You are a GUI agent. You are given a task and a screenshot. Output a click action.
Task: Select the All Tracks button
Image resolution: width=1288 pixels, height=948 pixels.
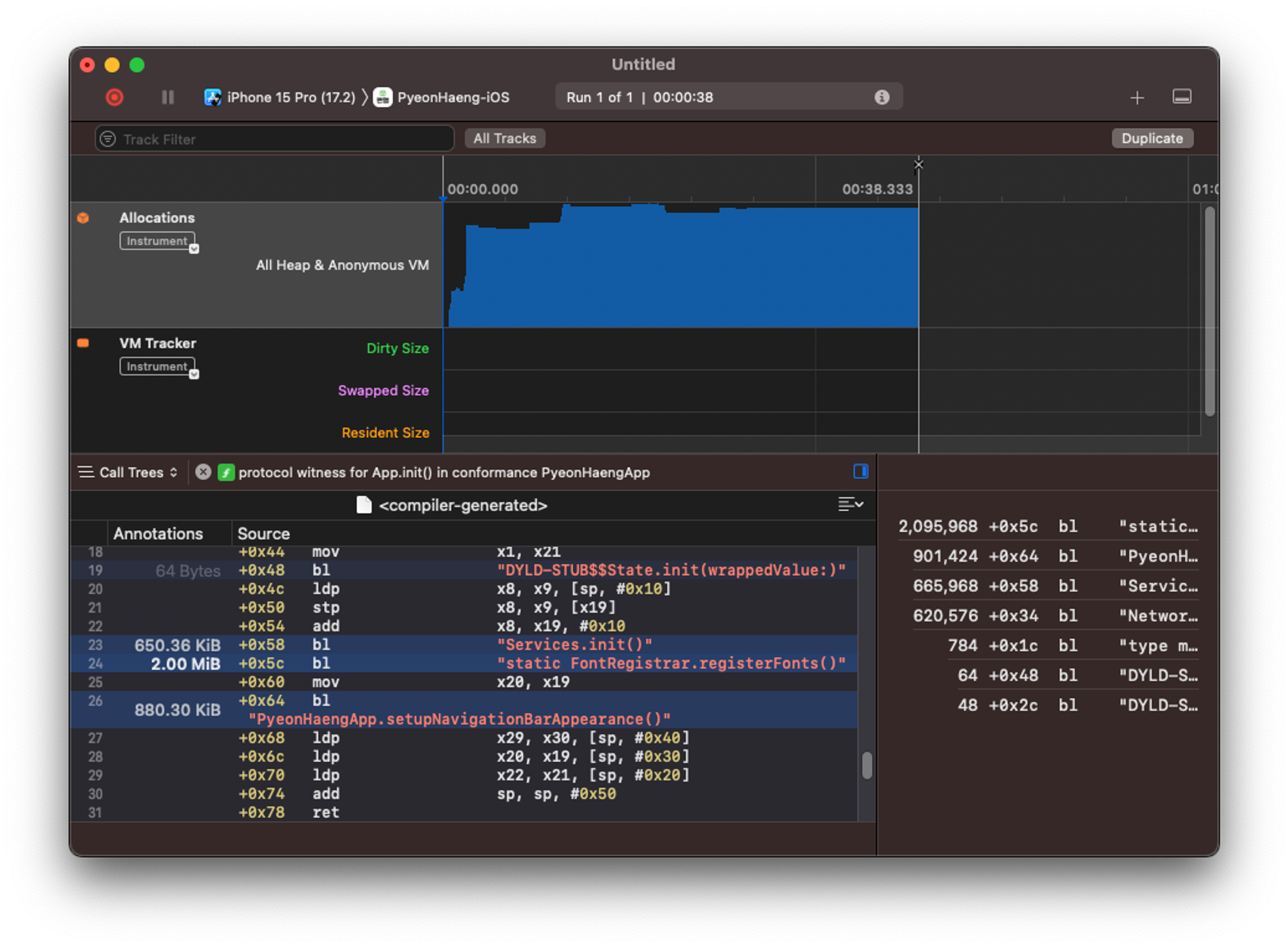(505, 138)
